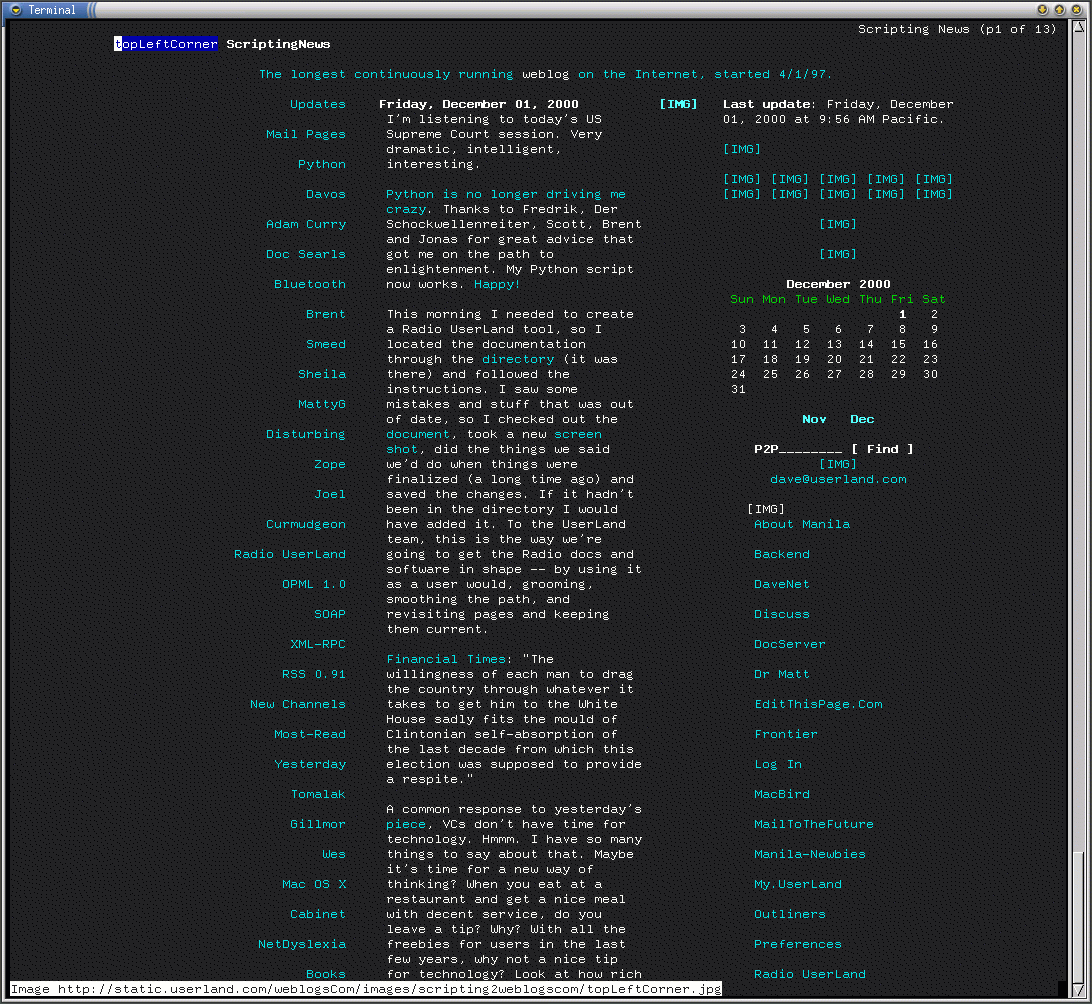This screenshot has width=1092, height=1004.
Task: Select the highlighted topLeftCorner image link
Action: (165, 44)
